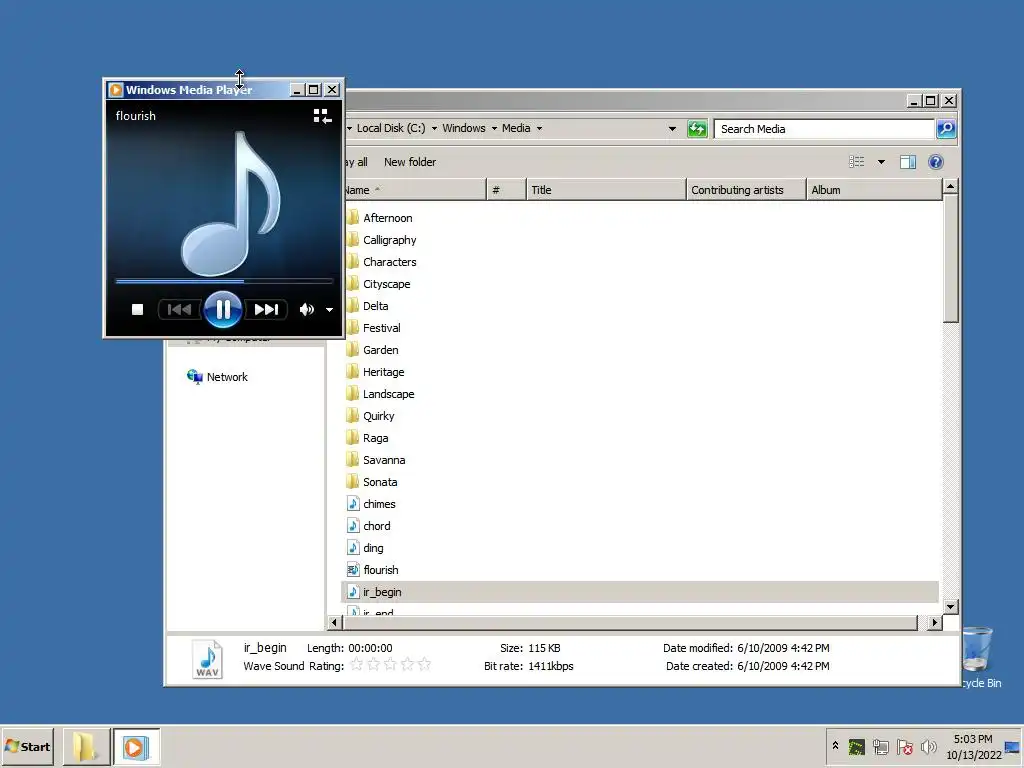Select the Garden folder
Screen dimensions: 1024x768
380,350
